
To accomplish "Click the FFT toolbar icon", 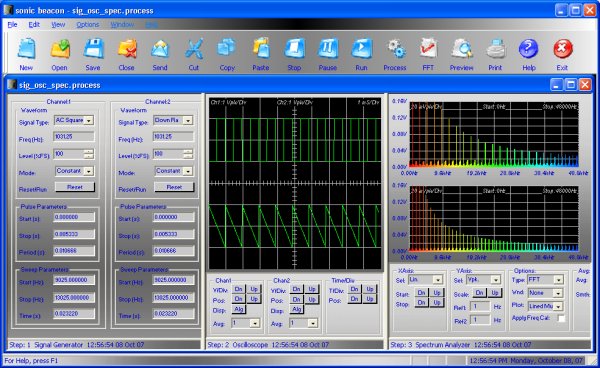I will [x=428, y=49].
